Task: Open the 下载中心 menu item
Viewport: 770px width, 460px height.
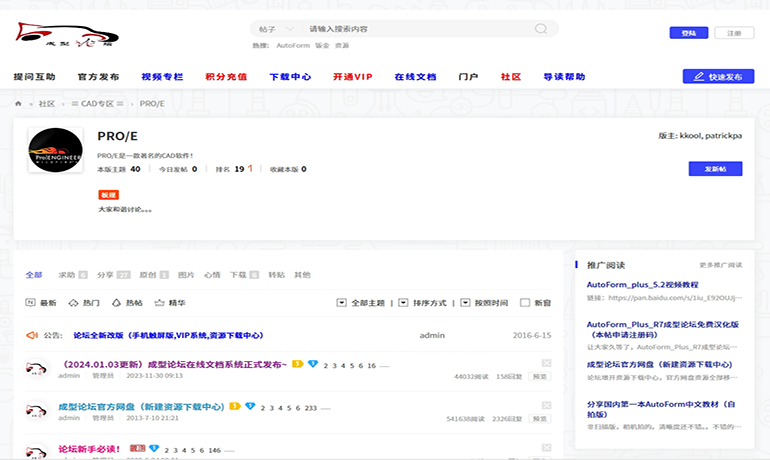Action: click(290, 76)
